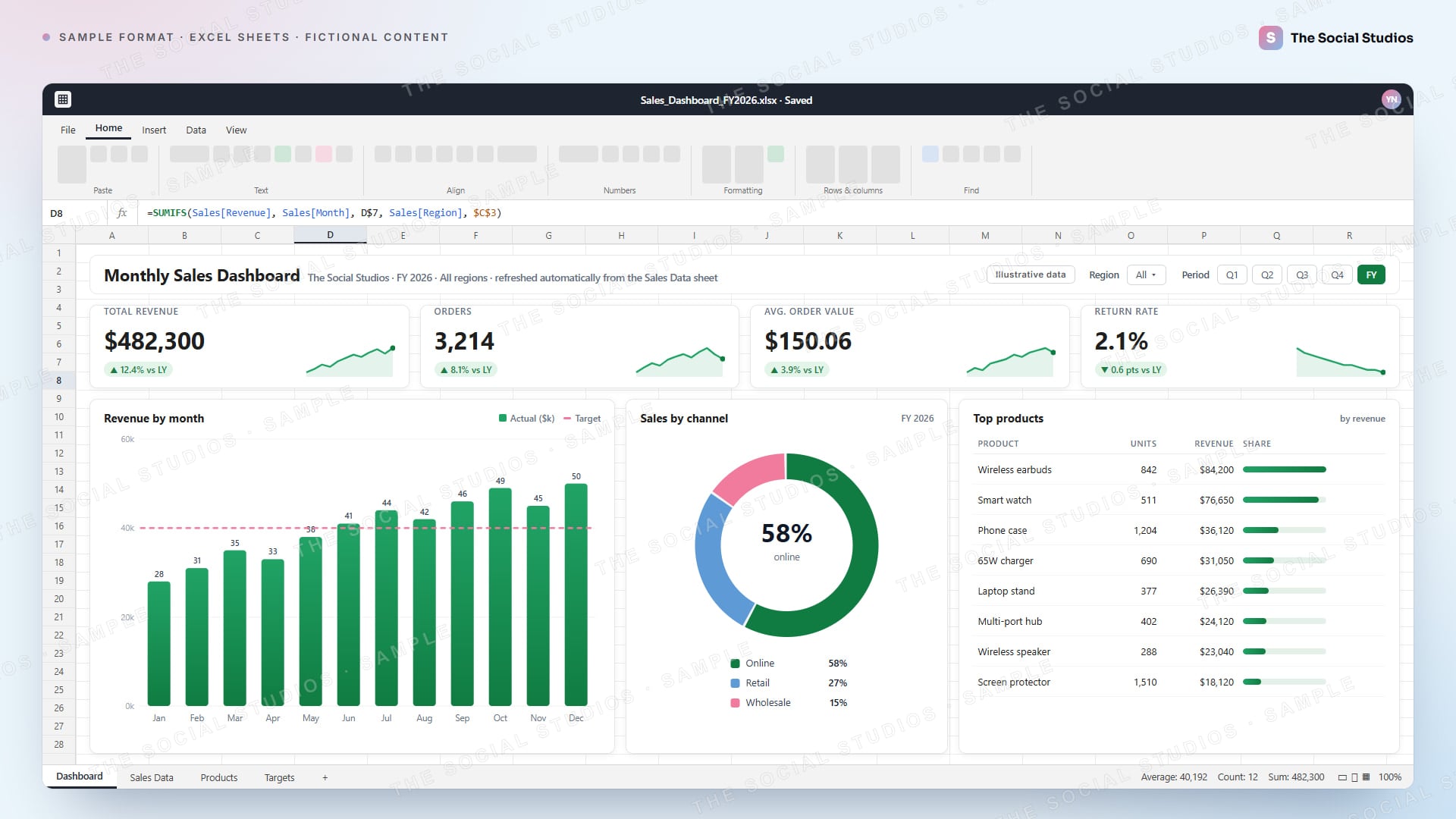Switch to landscape normal view icon in status bar
This screenshot has height=819, width=1456.
1342,777
